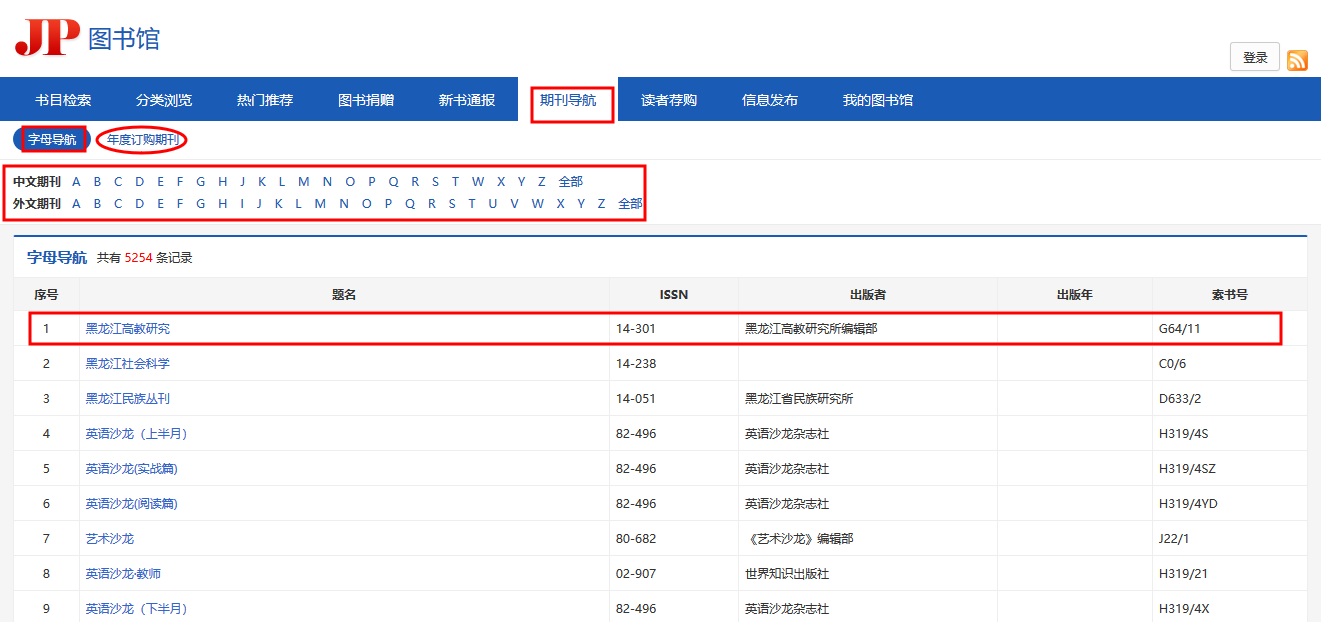Click ISSN cell 14-238
Screen dimensions: 1321x622
(x=636, y=364)
